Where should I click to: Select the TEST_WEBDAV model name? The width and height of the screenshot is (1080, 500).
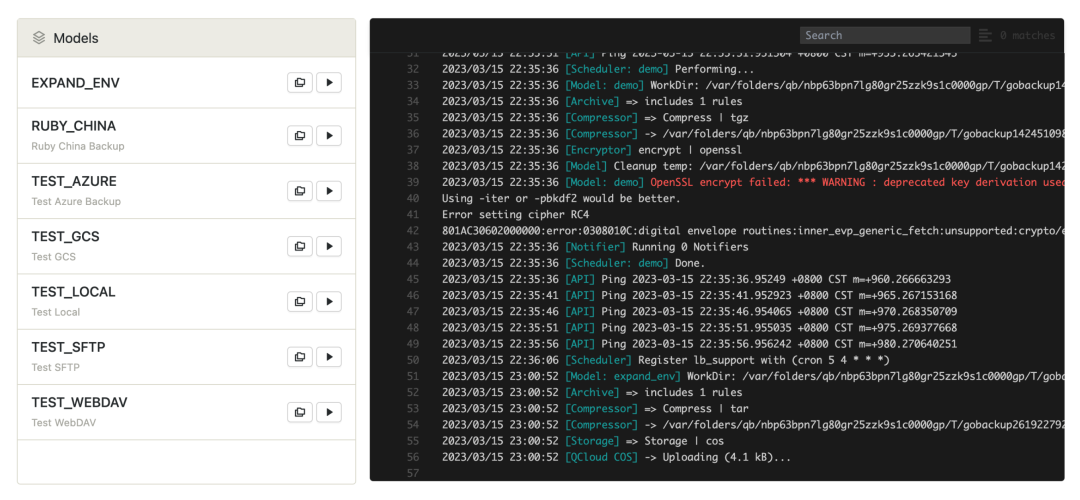(80, 403)
